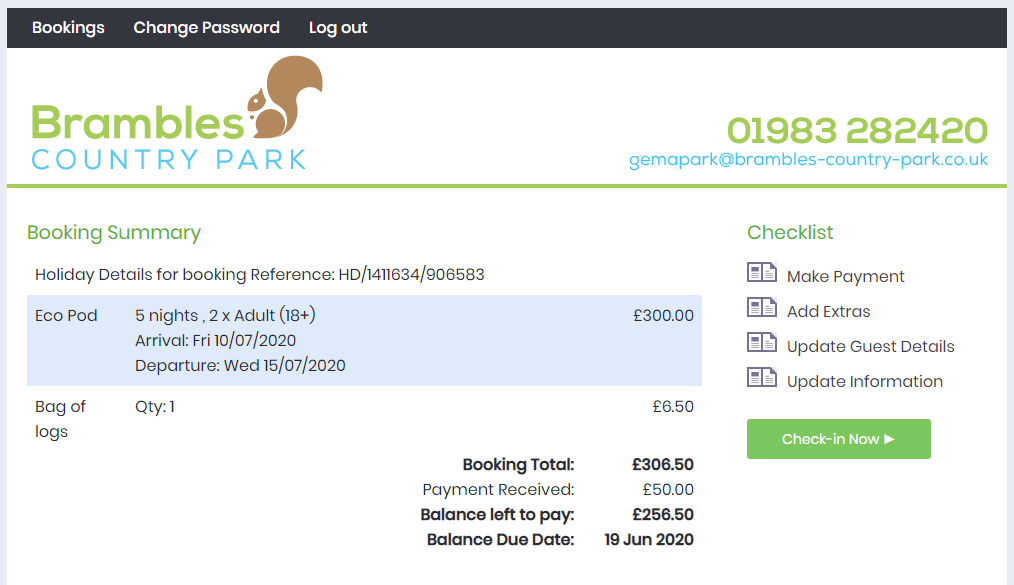
Task: Click the Booking Summary heading
Action: [x=114, y=233]
